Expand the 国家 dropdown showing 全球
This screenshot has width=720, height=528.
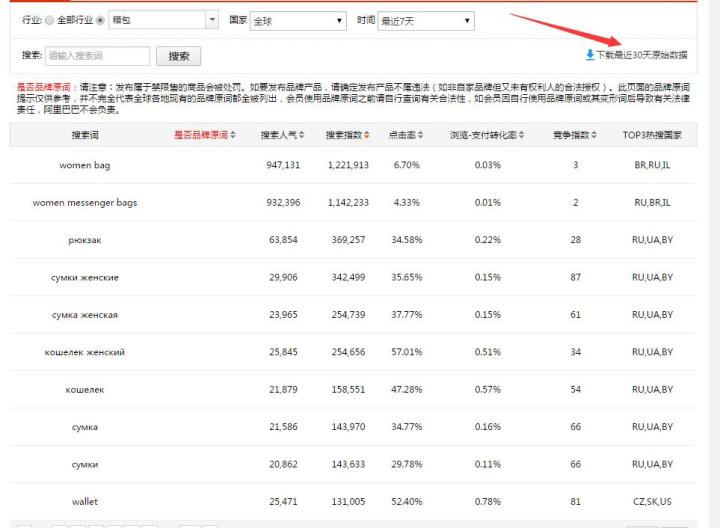tap(340, 20)
